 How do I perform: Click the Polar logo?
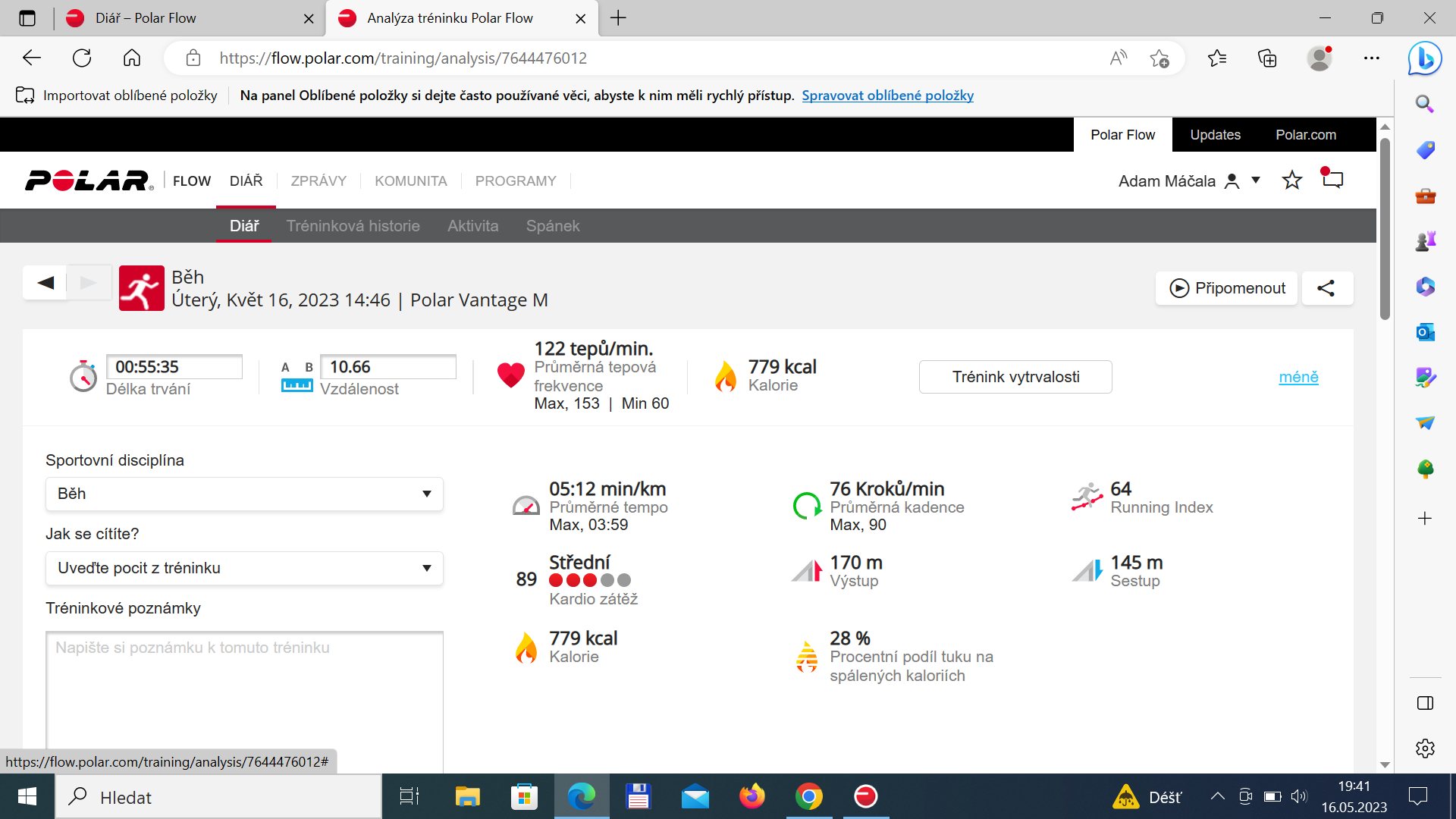(x=89, y=180)
